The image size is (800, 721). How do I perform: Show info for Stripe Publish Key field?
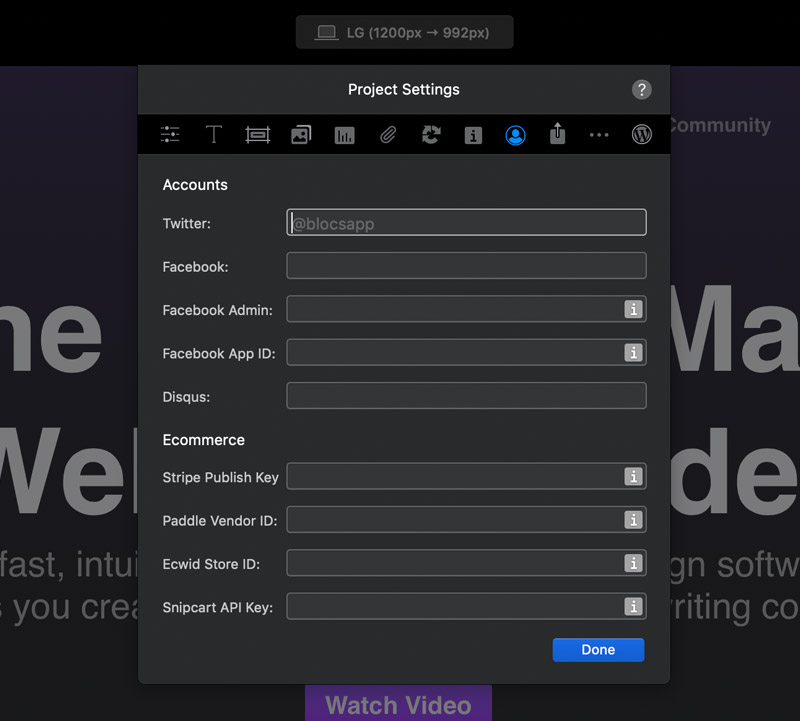(633, 477)
